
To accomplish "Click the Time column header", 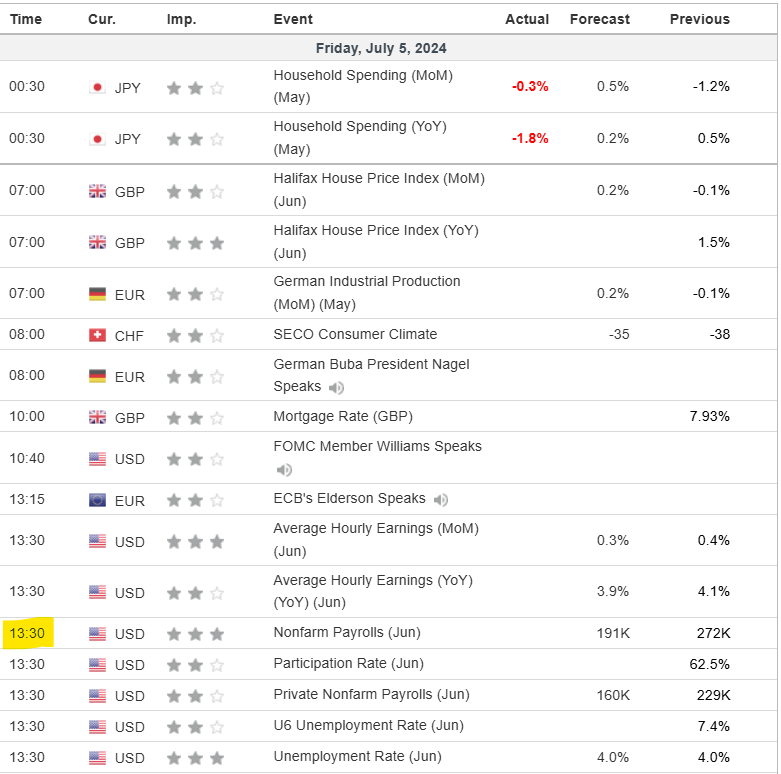I will coord(26,19).
